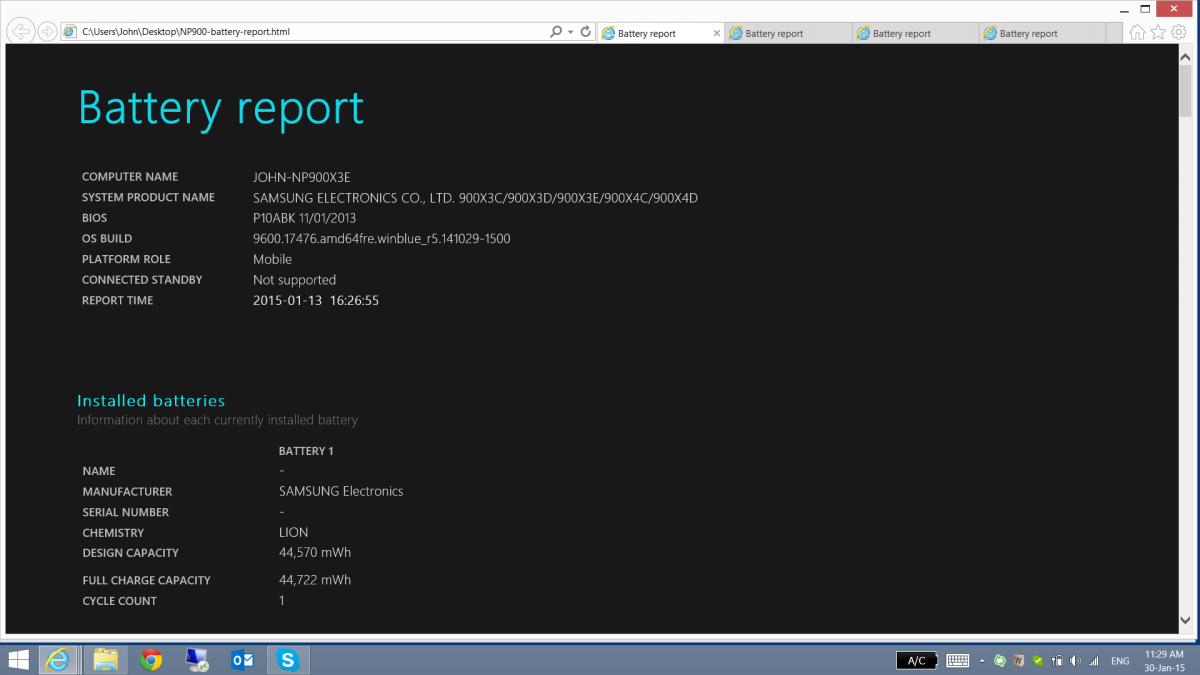
Task: Close the active Battery report tab
Action: point(715,33)
